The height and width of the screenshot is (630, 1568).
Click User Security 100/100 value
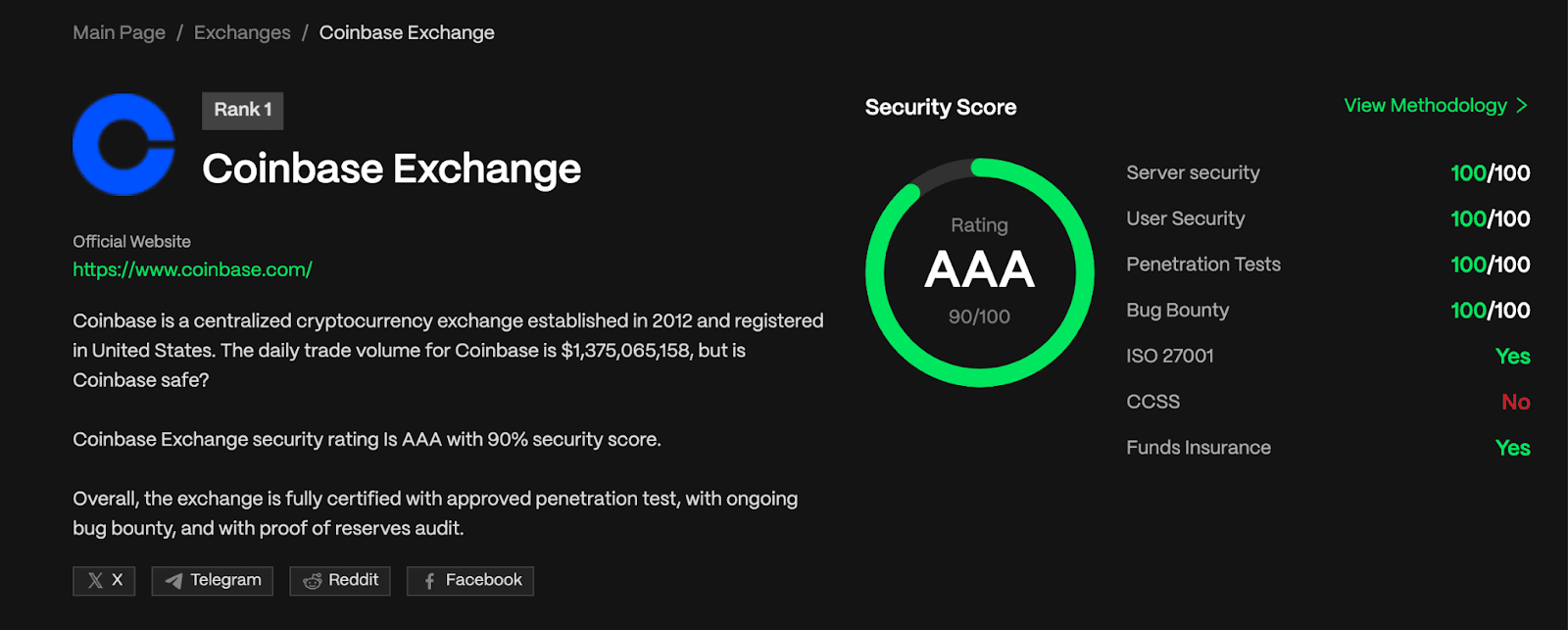(1490, 219)
